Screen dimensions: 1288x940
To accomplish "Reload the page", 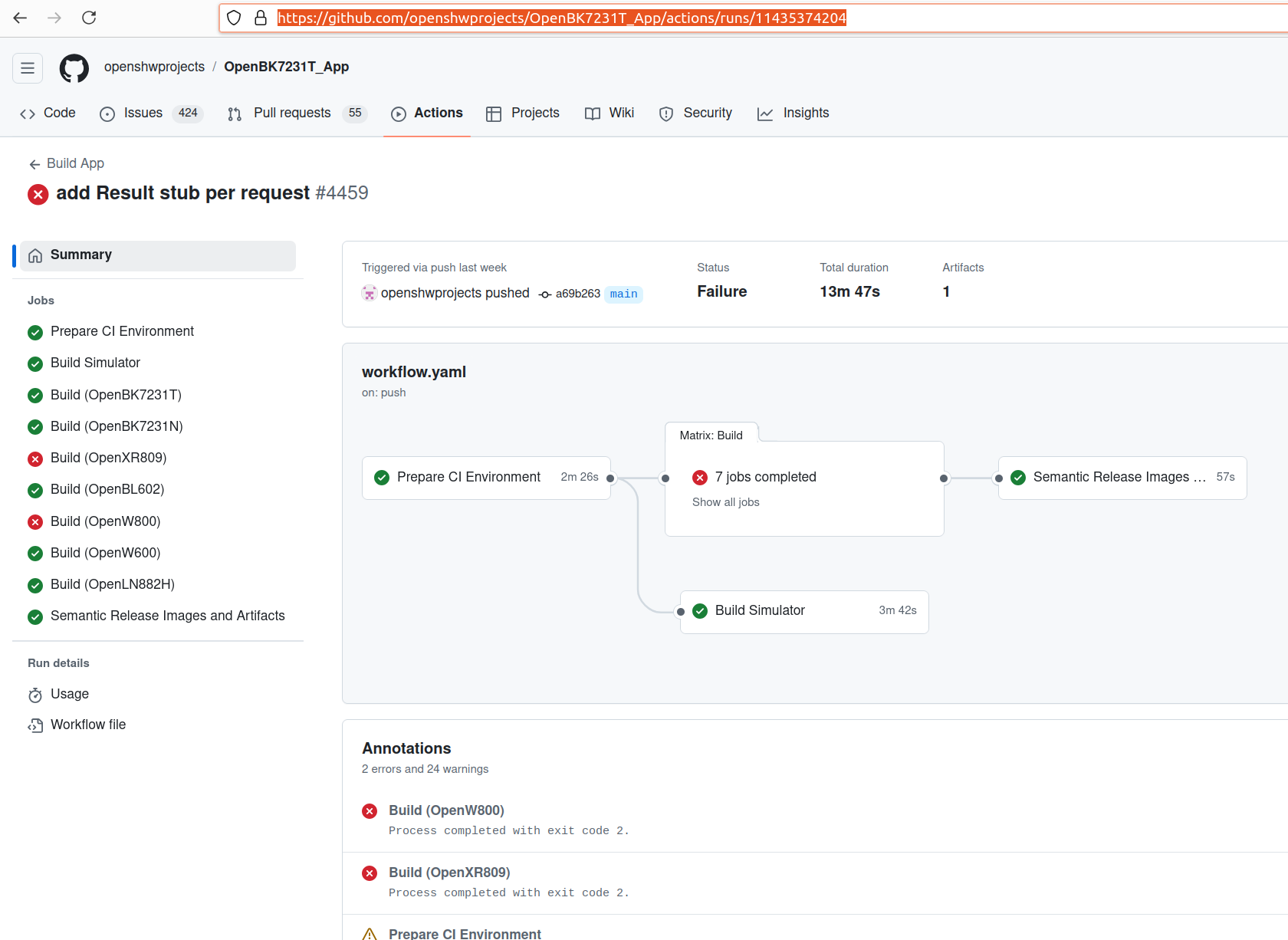I will [89, 18].
